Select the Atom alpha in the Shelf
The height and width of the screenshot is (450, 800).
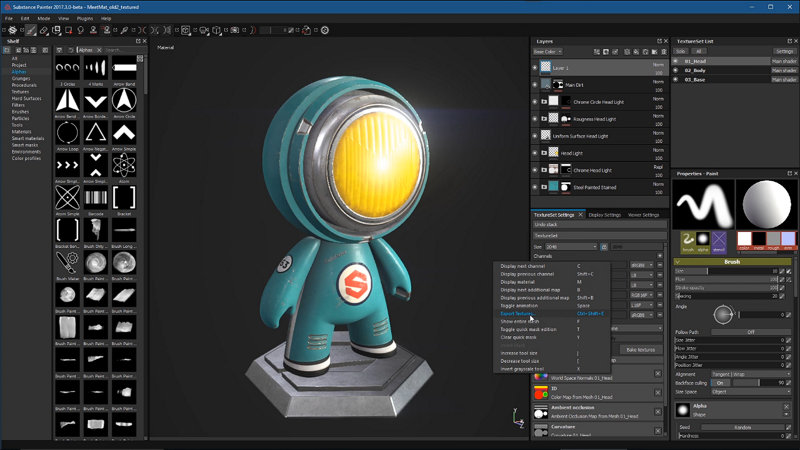[124, 165]
